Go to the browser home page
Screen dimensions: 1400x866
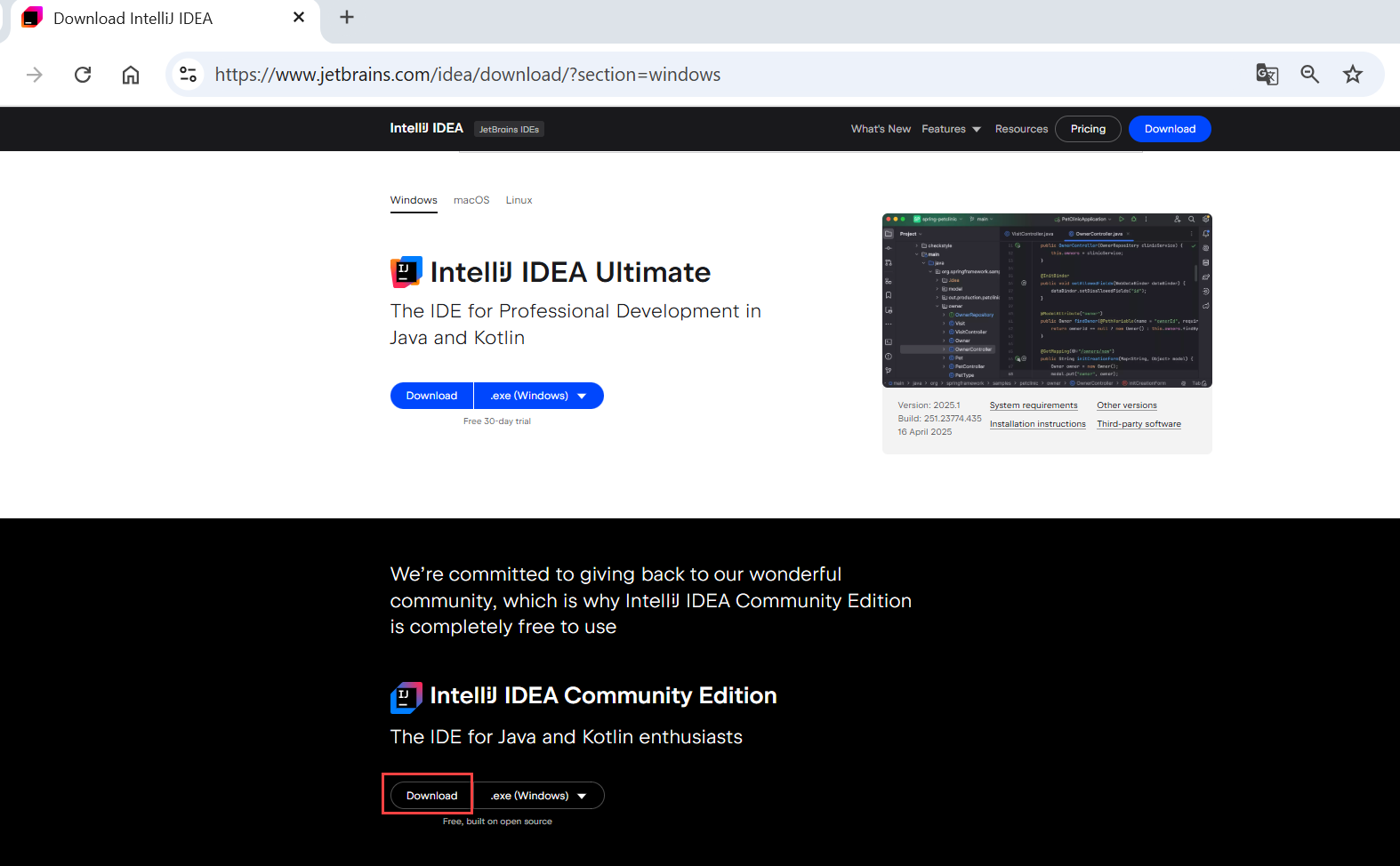[x=131, y=75]
